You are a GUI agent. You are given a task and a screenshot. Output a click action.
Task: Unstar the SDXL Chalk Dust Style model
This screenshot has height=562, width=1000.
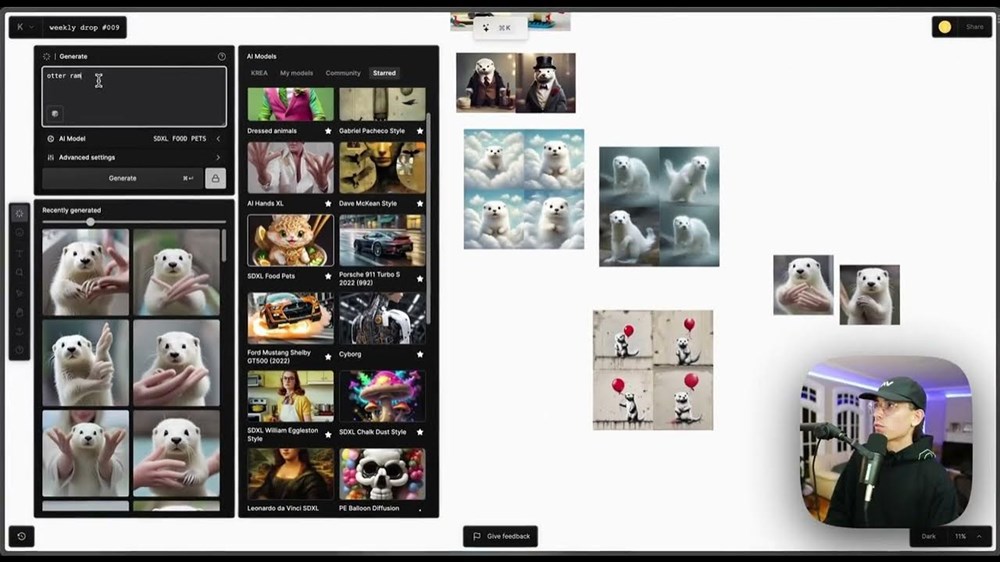coord(420,432)
